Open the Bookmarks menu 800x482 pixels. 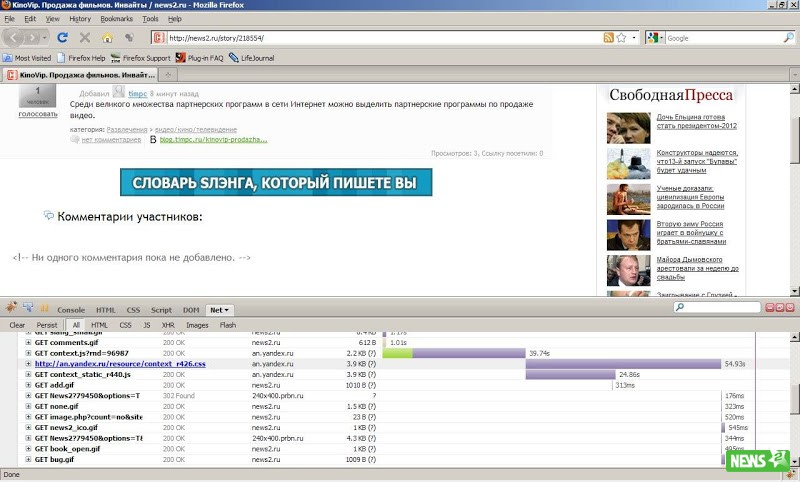pyautogui.click(x=116, y=19)
